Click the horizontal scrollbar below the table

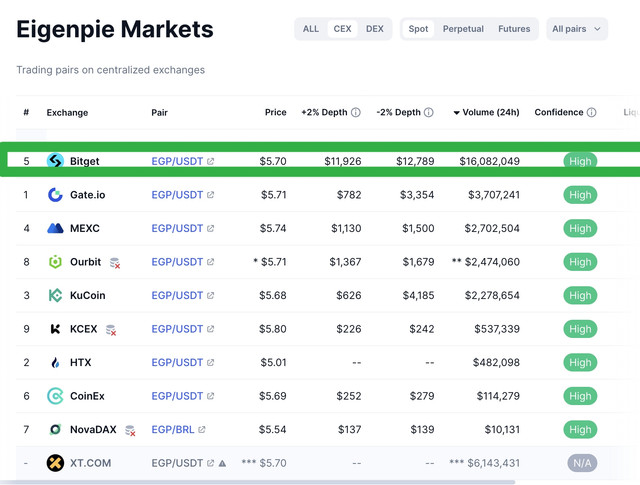(x=258, y=482)
